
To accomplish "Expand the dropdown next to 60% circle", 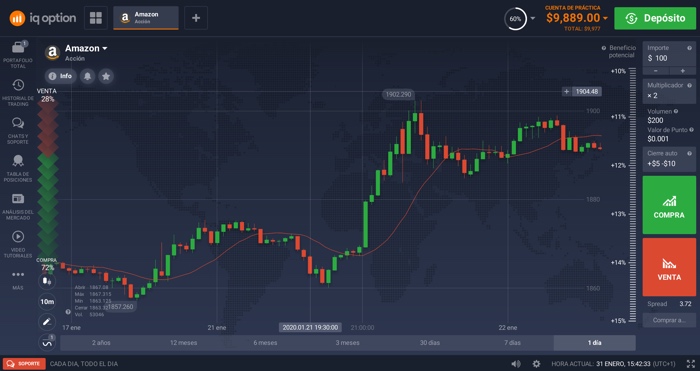I will pyautogui.click(x=533, y=19).
